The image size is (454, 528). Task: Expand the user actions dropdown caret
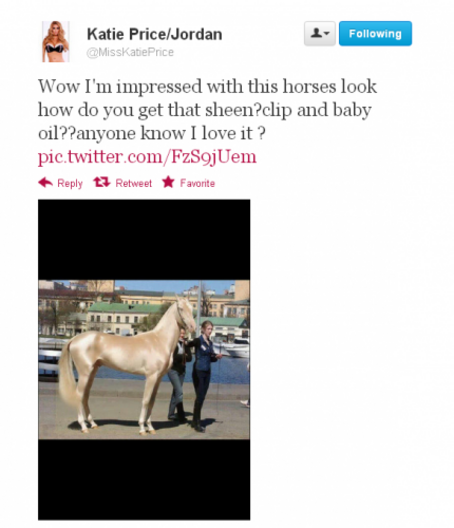pyautogui.click(x=327, y=34)
